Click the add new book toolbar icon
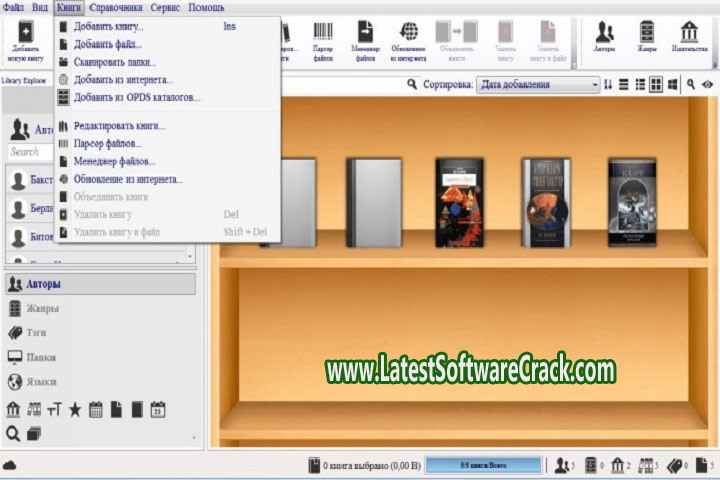The height and width of the screenshot is (480, 720). [26, 41]
